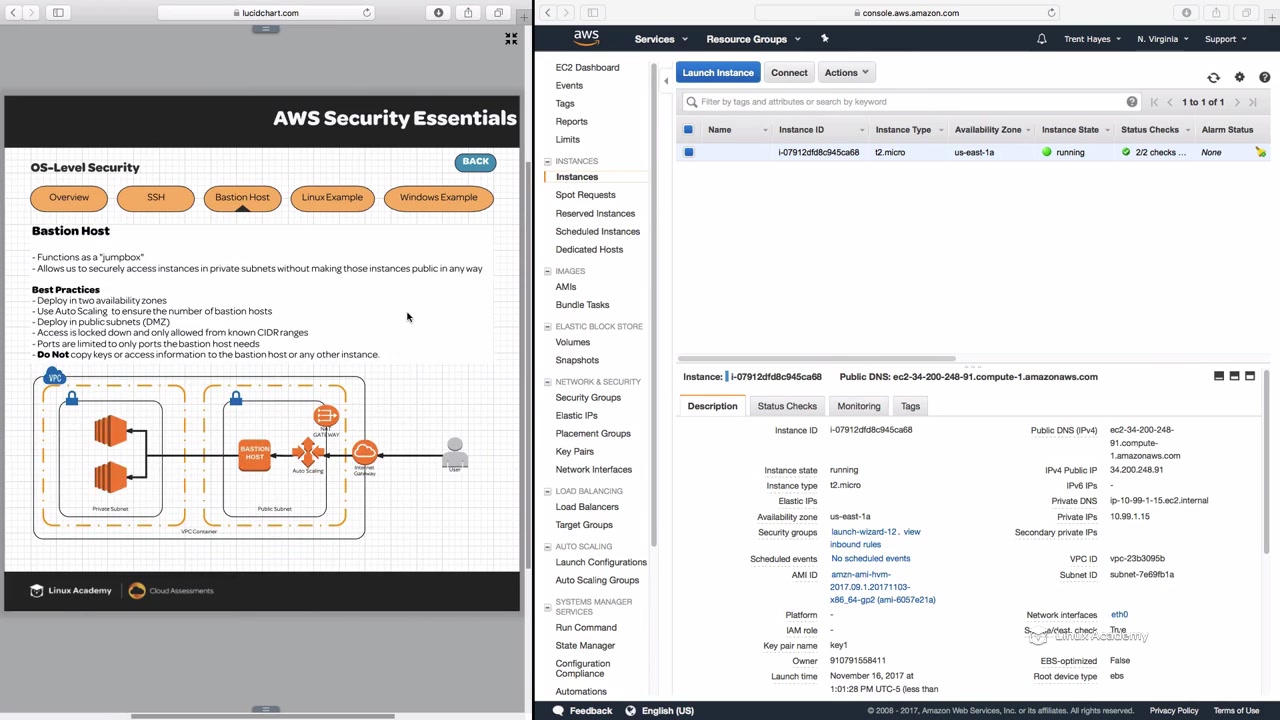
Task: Open the Actions dropdown button
Action: 847,73
